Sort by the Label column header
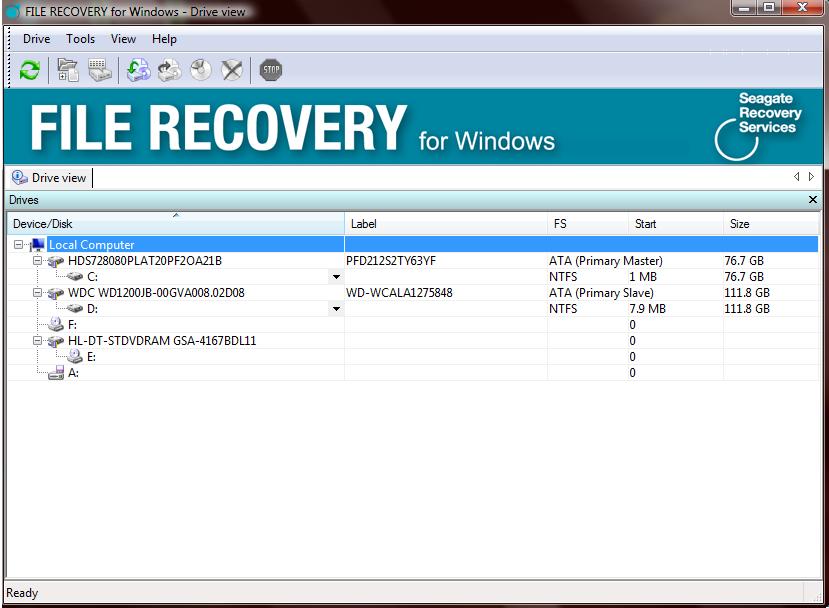This screenshot has height=608, width=829. click(446, 224)
